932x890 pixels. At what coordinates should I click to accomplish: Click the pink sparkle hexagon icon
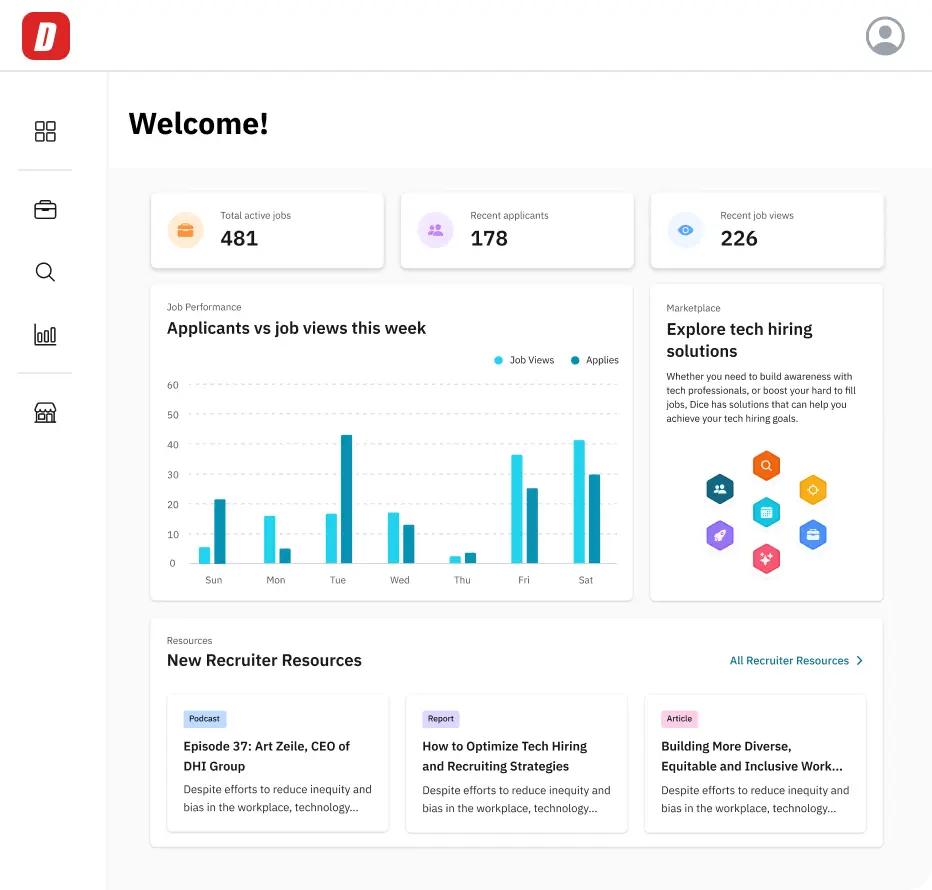point(766,559)
